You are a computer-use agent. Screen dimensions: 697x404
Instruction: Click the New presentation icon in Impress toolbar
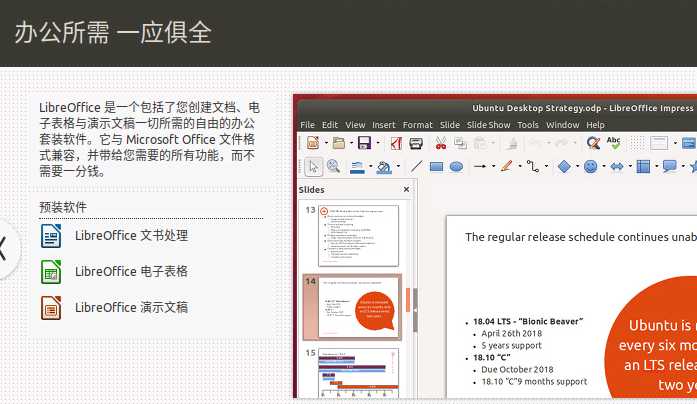pos(313,143)
